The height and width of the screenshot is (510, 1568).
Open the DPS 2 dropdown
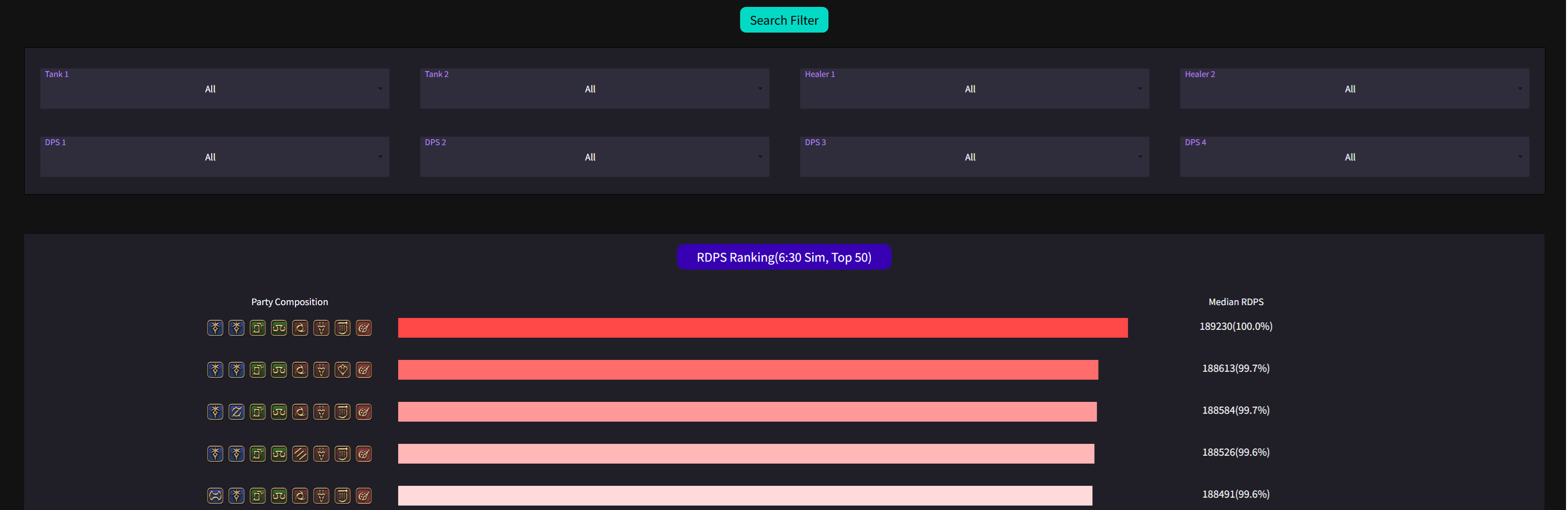coord(595,157)
